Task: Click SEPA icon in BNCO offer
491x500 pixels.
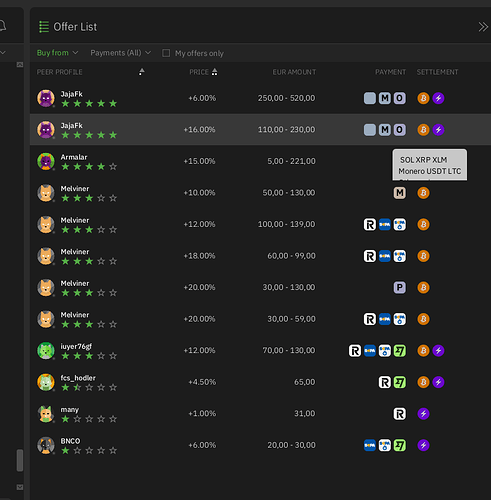Action: (370, 445)
